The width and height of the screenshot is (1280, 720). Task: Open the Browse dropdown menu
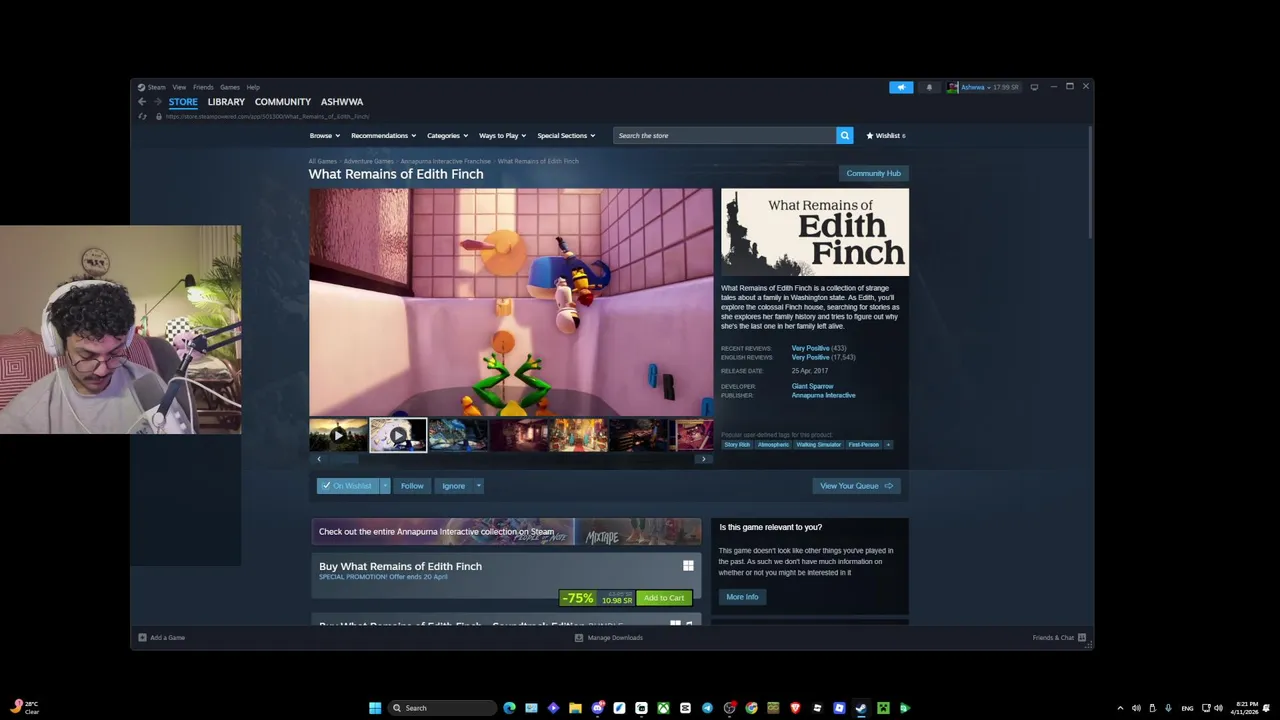click(x=325, y=135)
